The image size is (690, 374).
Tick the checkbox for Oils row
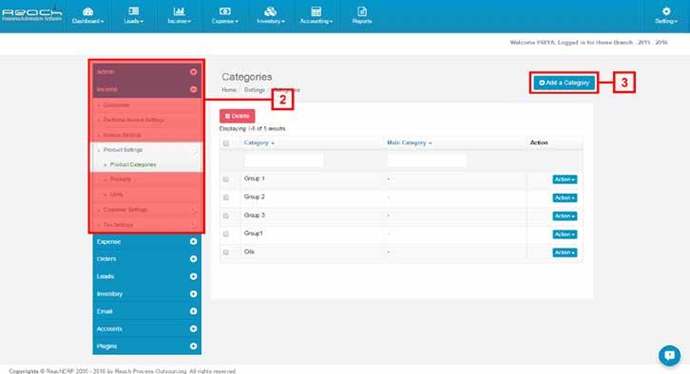point(226,253)
